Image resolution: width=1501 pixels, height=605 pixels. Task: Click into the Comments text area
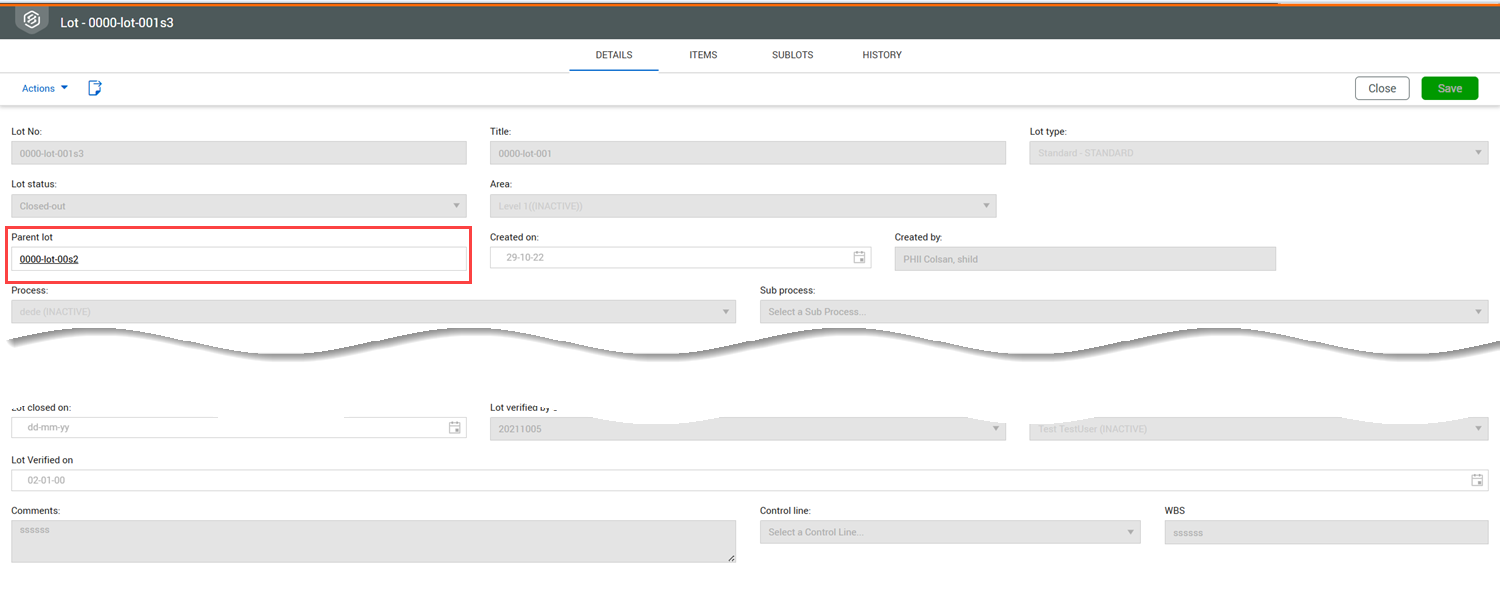coord(373,541)
